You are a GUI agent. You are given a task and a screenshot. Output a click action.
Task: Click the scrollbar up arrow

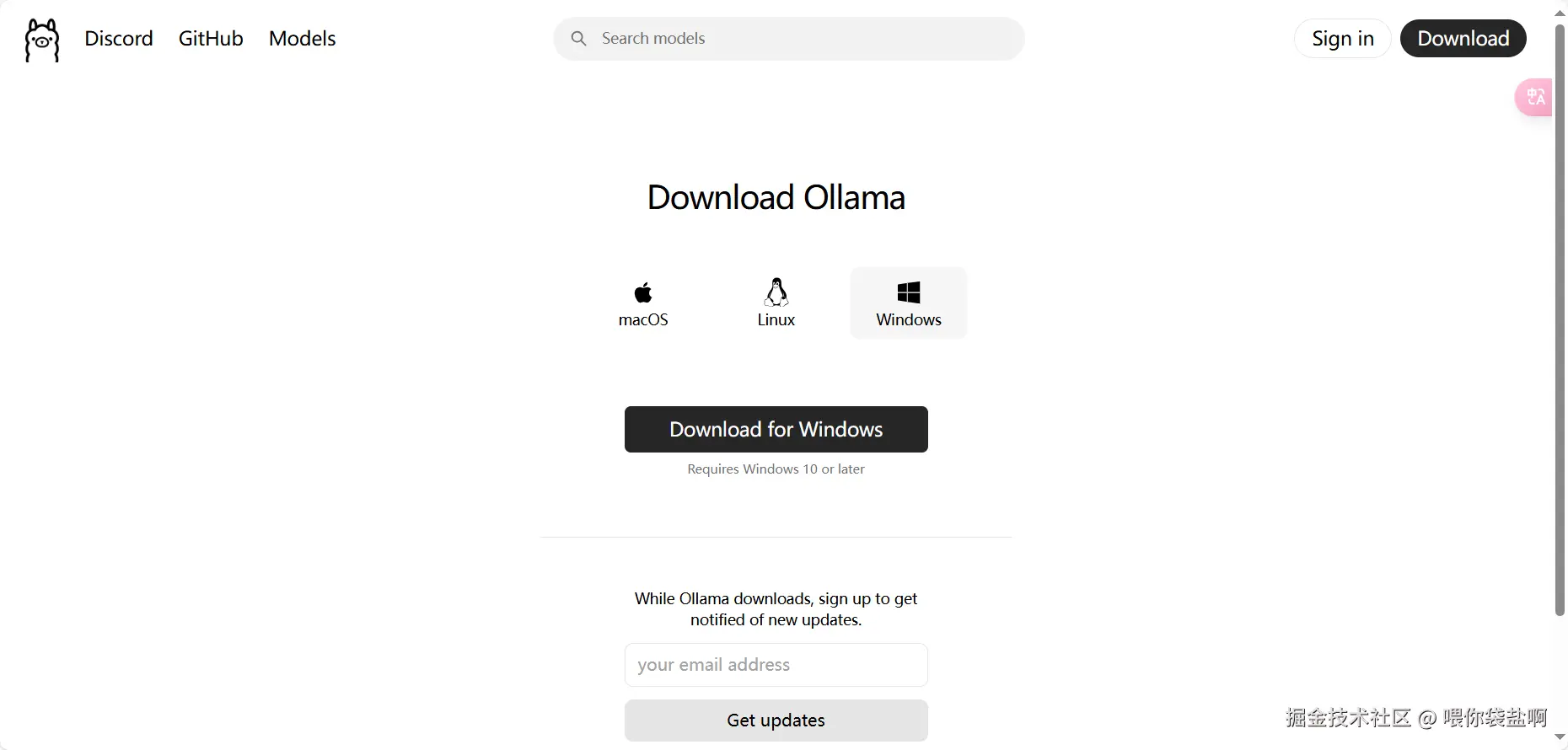pyautogui.click(x=1560, y=13)
